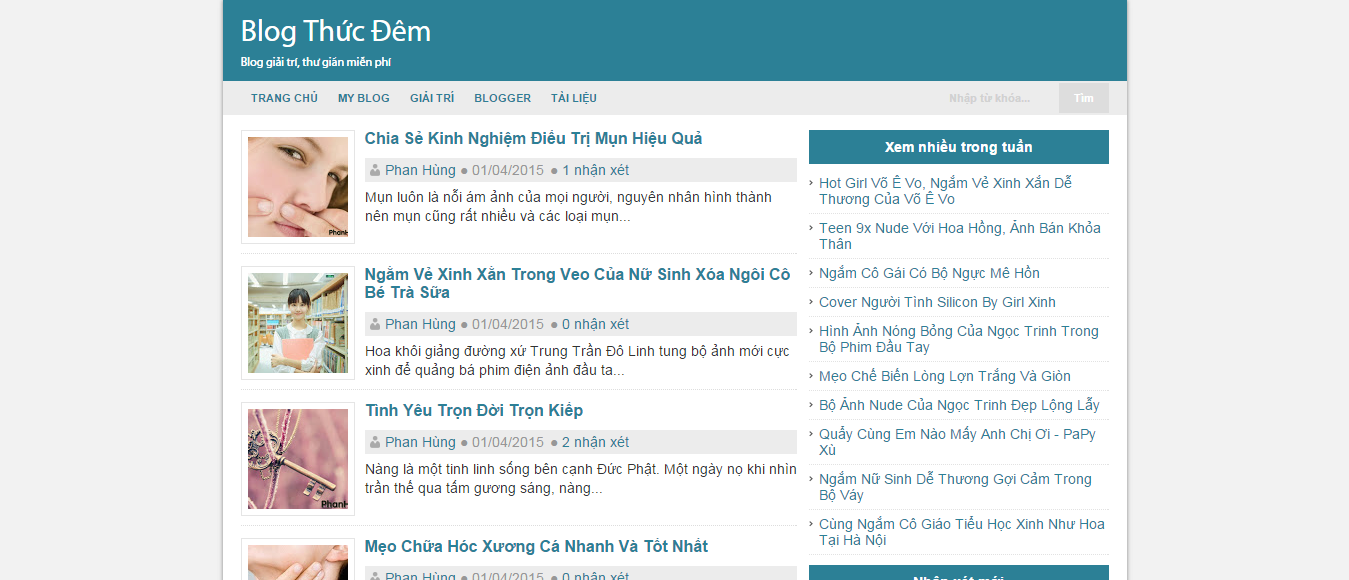The width and height of the screenshot is (1349, 580).
Task: Open the BLOGGER menu item
Action: pos(503,98)
